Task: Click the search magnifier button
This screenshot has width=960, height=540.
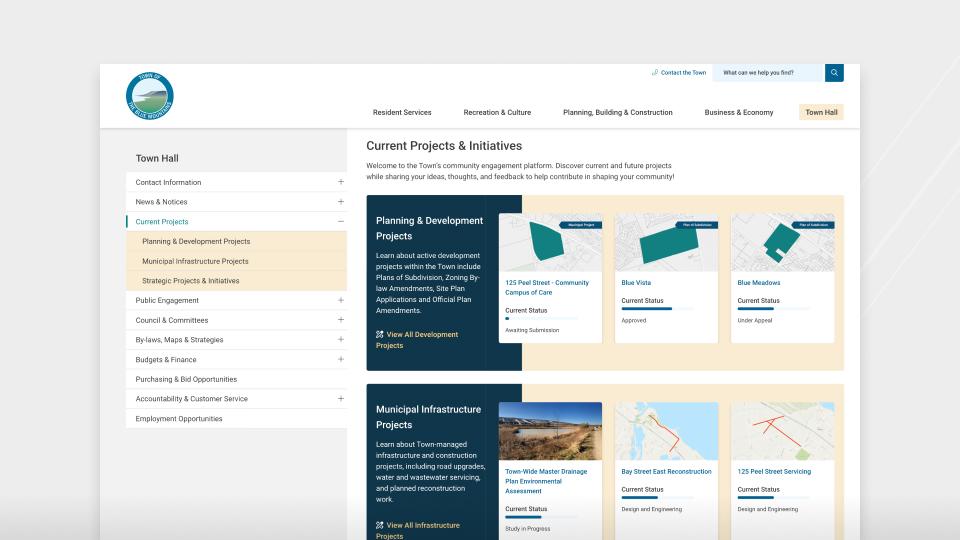Action: point(834,73)
